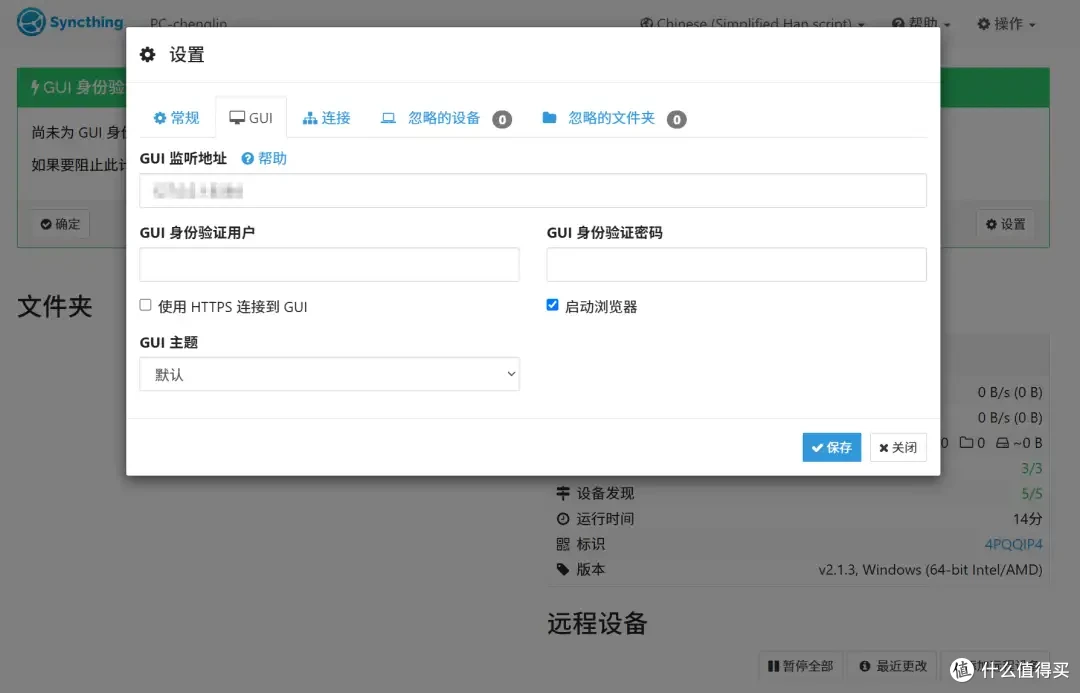Open the 忽略的设备 tab
The width and height of the screenshot is (1080, 693).
pyautogui.click(x=446, y=118)
